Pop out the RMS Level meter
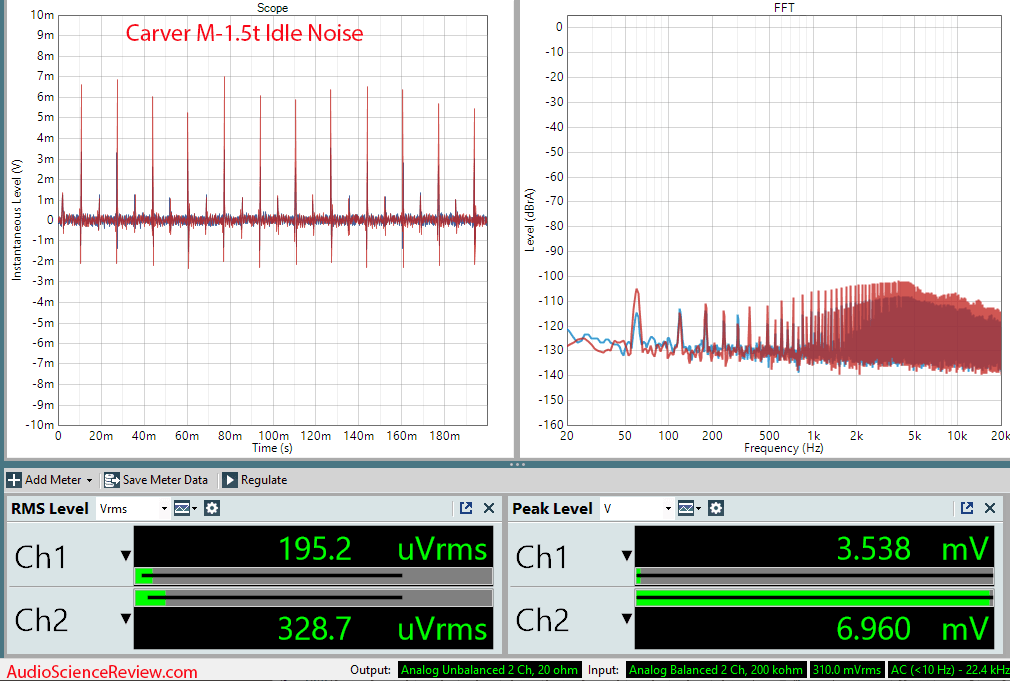This screenshot has width=1010, height=681. tap(466, 508)
